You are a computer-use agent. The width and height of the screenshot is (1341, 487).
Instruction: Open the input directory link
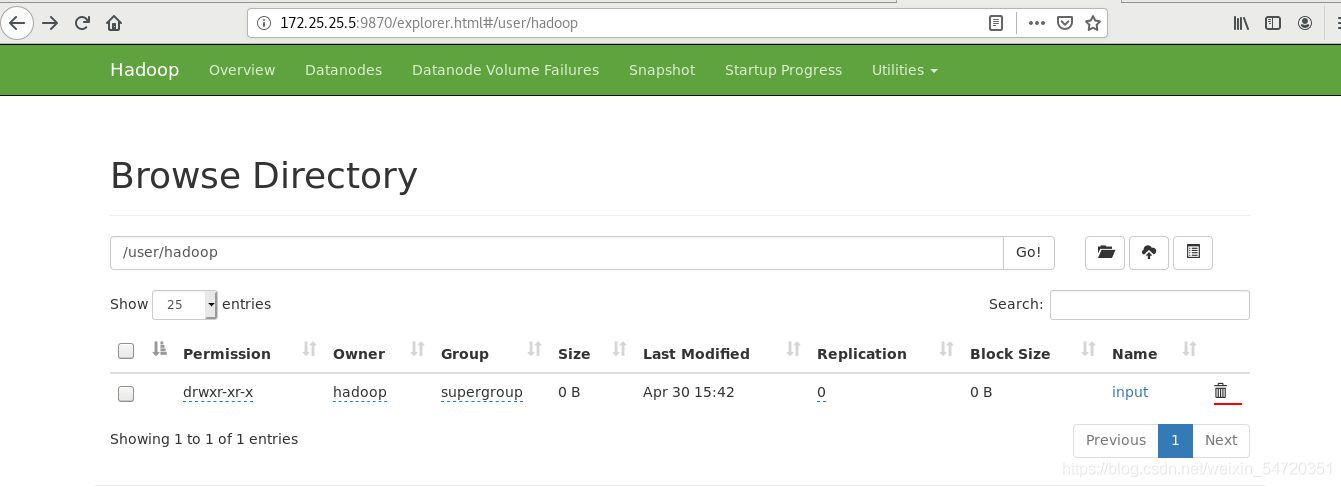1130,392
